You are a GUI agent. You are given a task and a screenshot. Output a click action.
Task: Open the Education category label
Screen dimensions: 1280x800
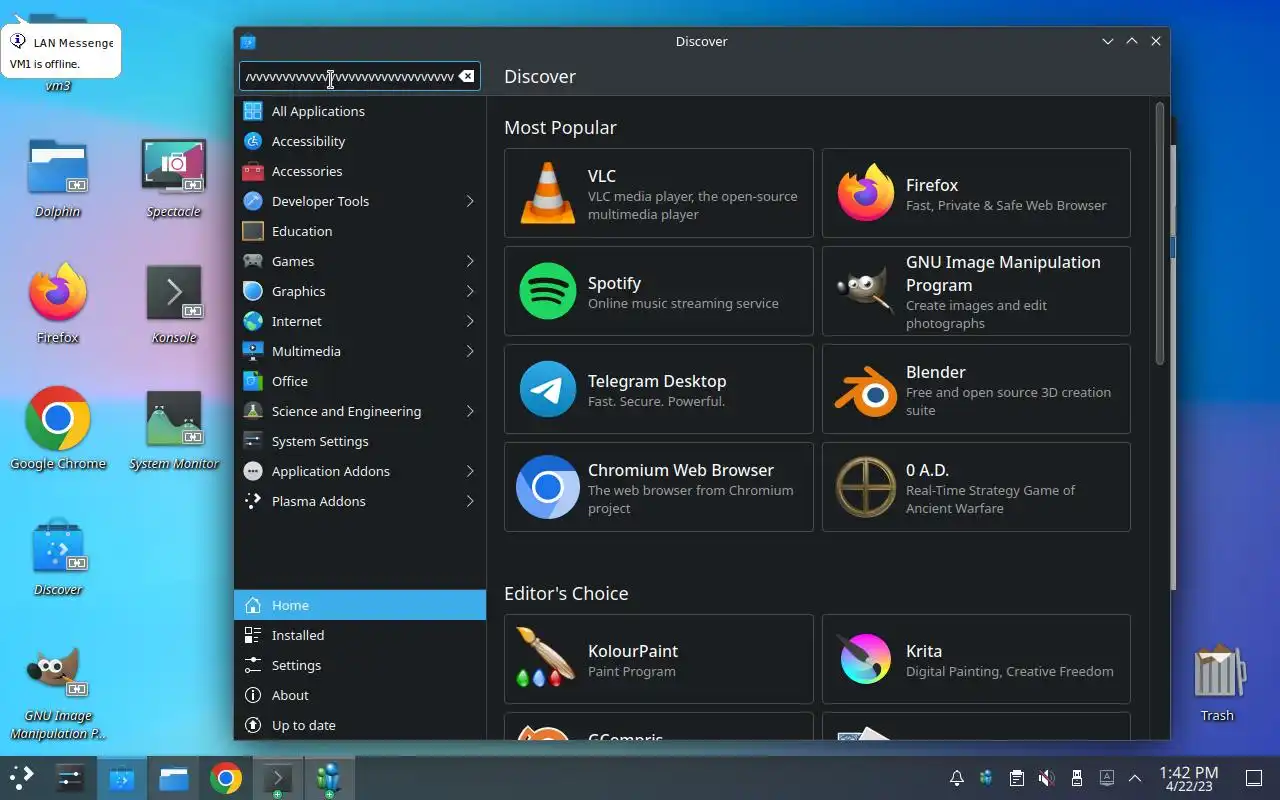click(302, 231)
